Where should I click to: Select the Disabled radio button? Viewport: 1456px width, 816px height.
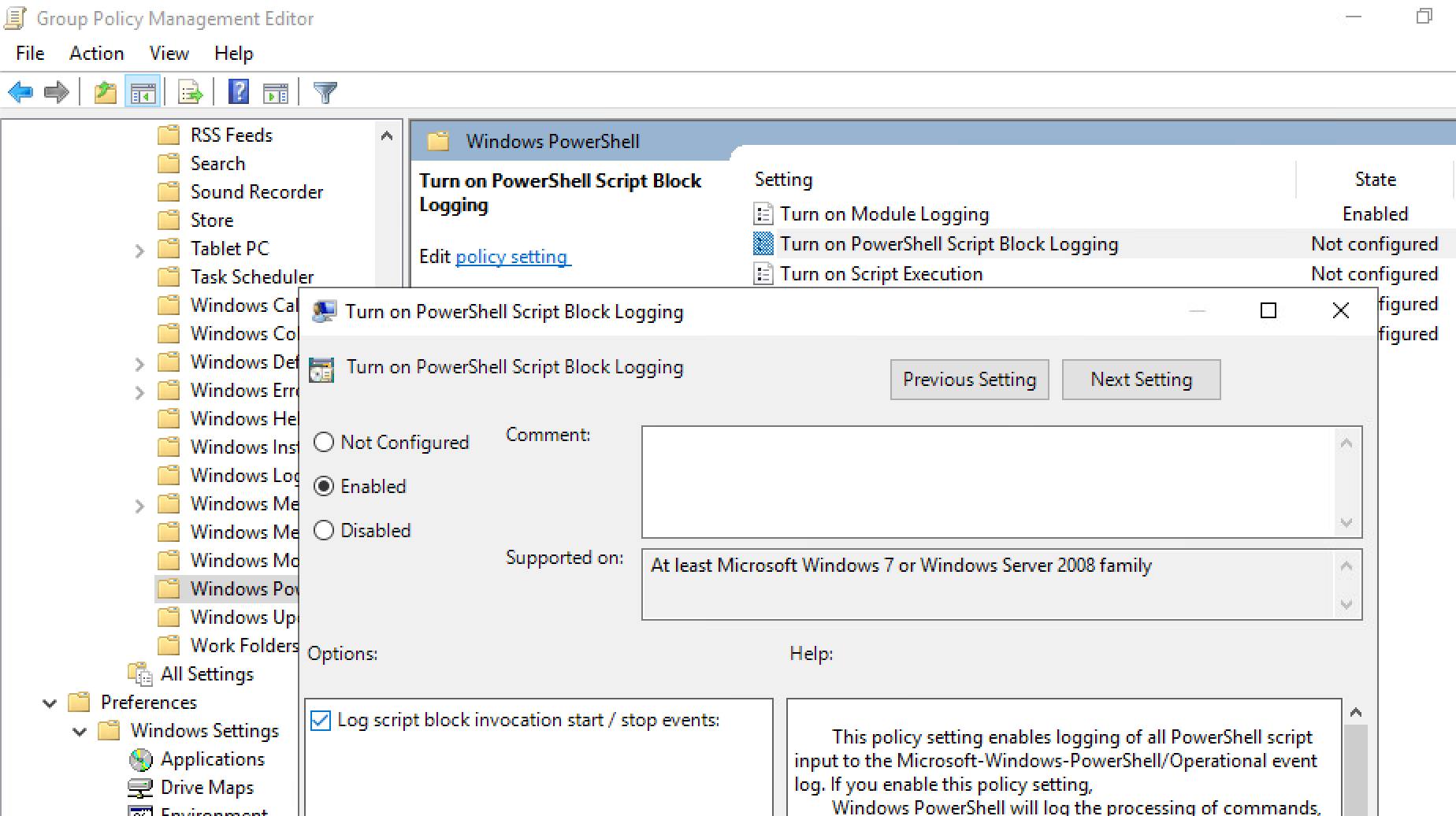pos(323,530)
